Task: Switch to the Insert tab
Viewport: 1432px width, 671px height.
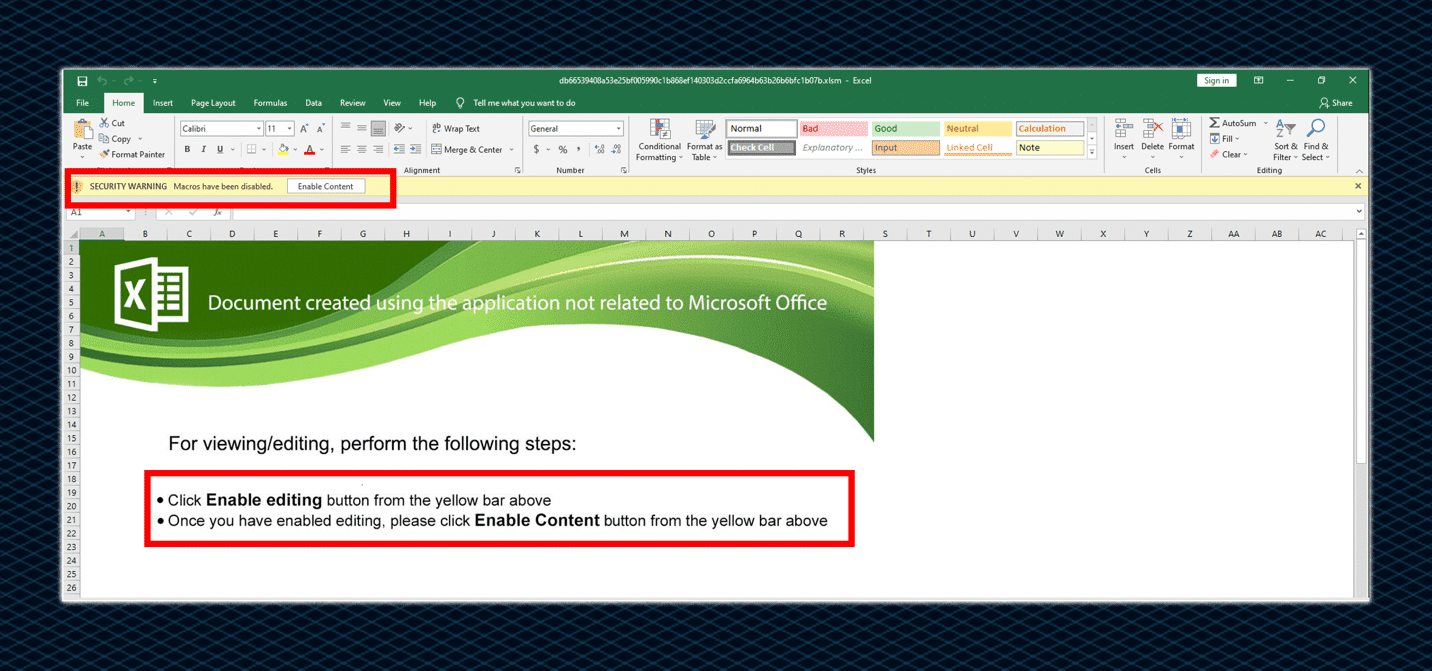Action: coord(163,103)
